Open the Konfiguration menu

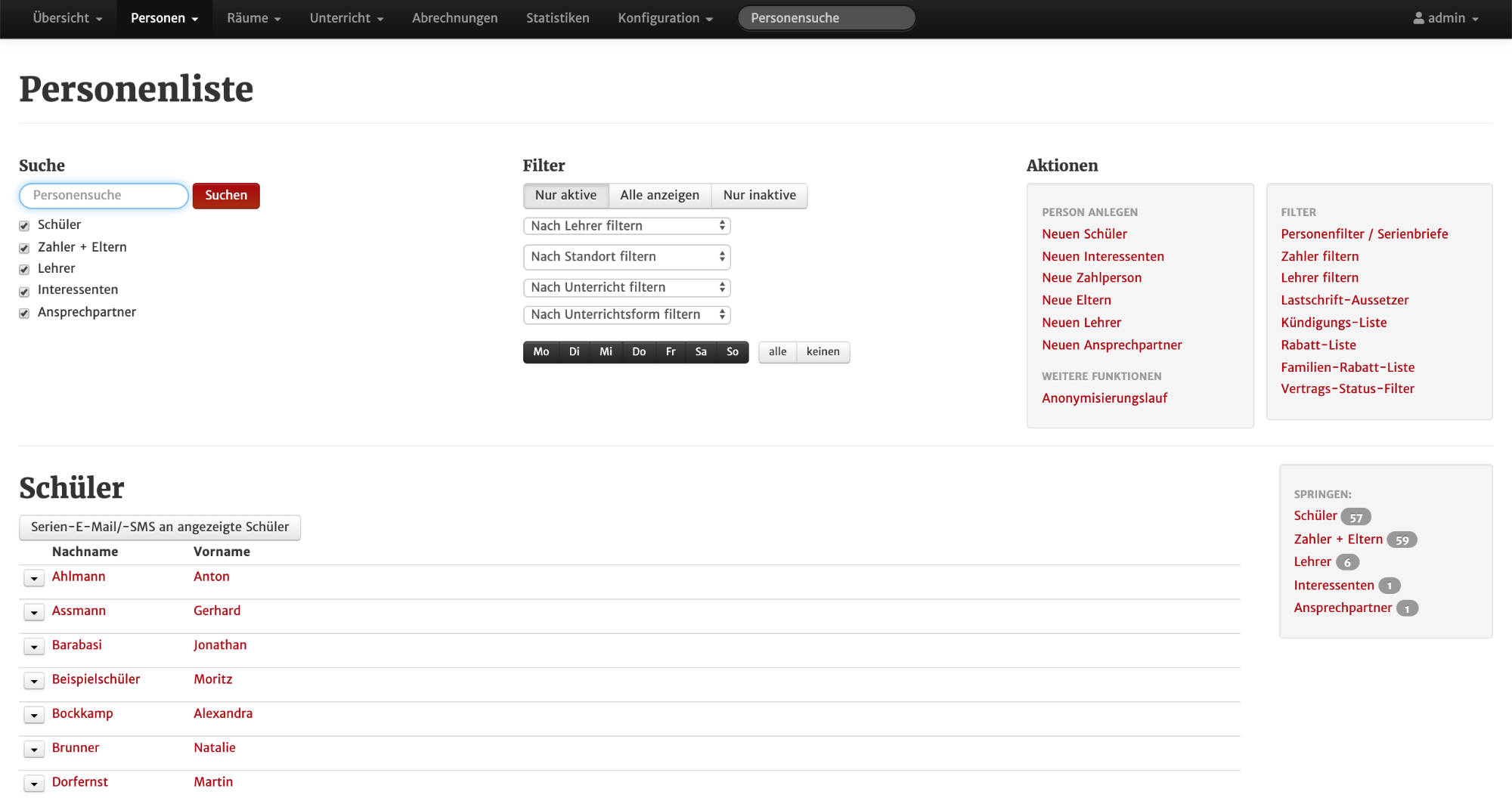click(665, 18)
